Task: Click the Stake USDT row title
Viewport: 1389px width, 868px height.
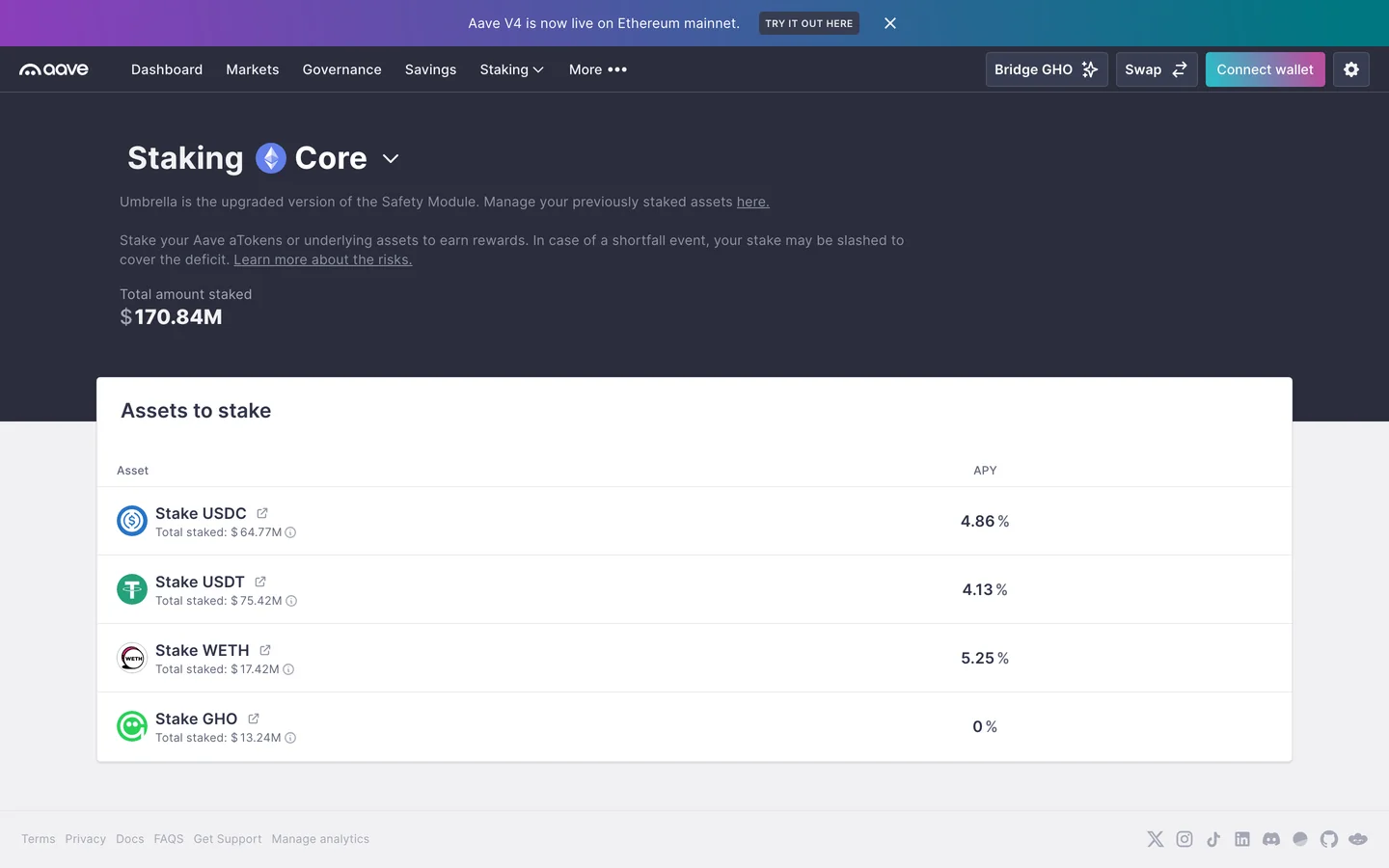Action: (x=200, y=582)
